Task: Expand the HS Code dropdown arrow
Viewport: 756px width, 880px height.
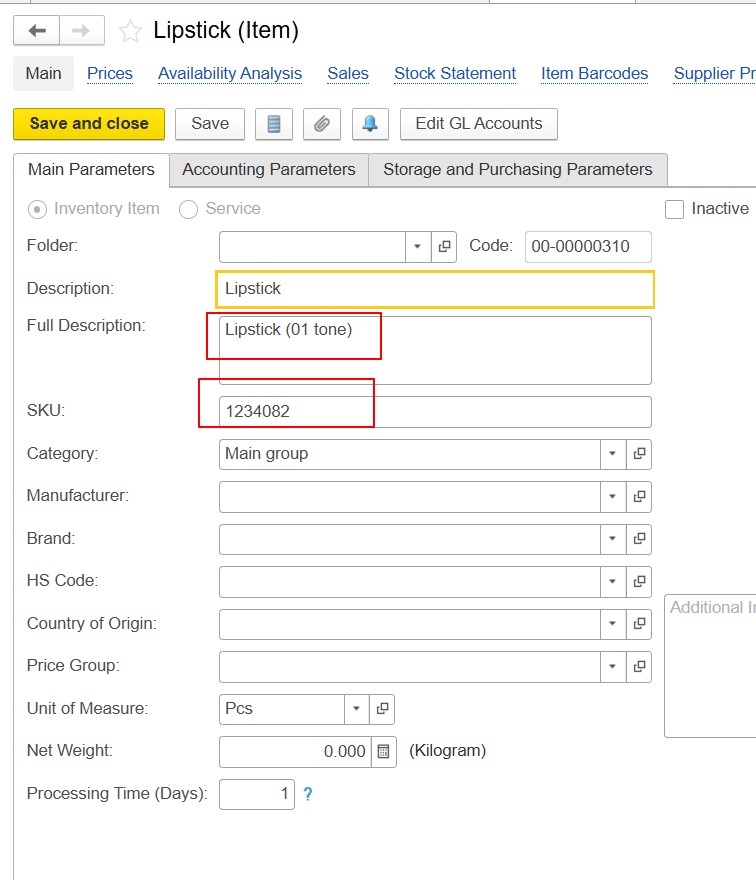Action: pos(612,581)
